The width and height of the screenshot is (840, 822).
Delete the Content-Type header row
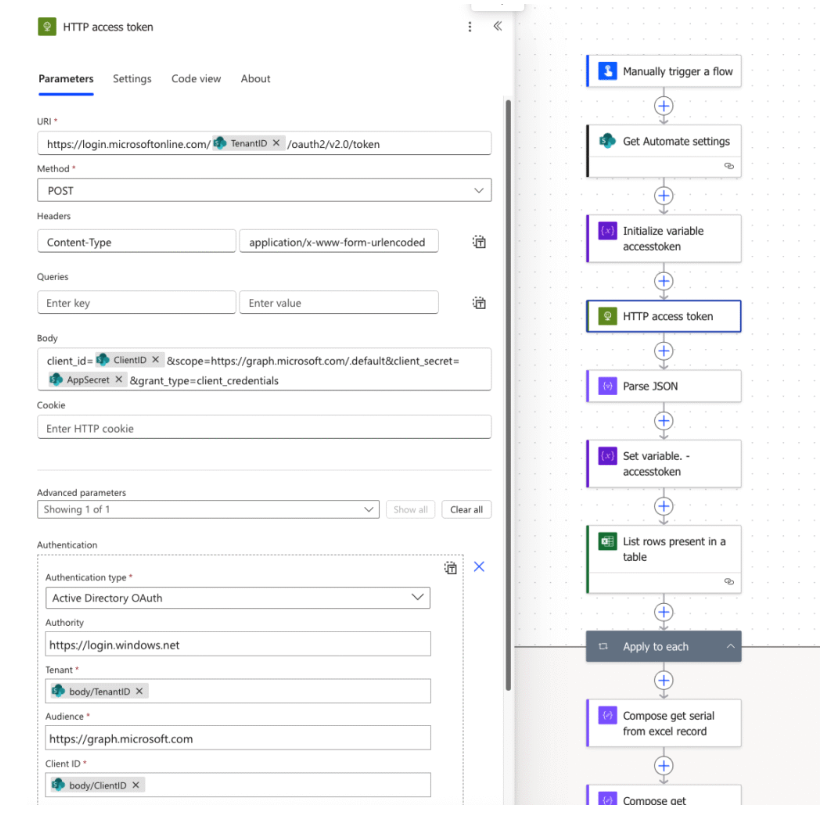(x=479, y=242)
